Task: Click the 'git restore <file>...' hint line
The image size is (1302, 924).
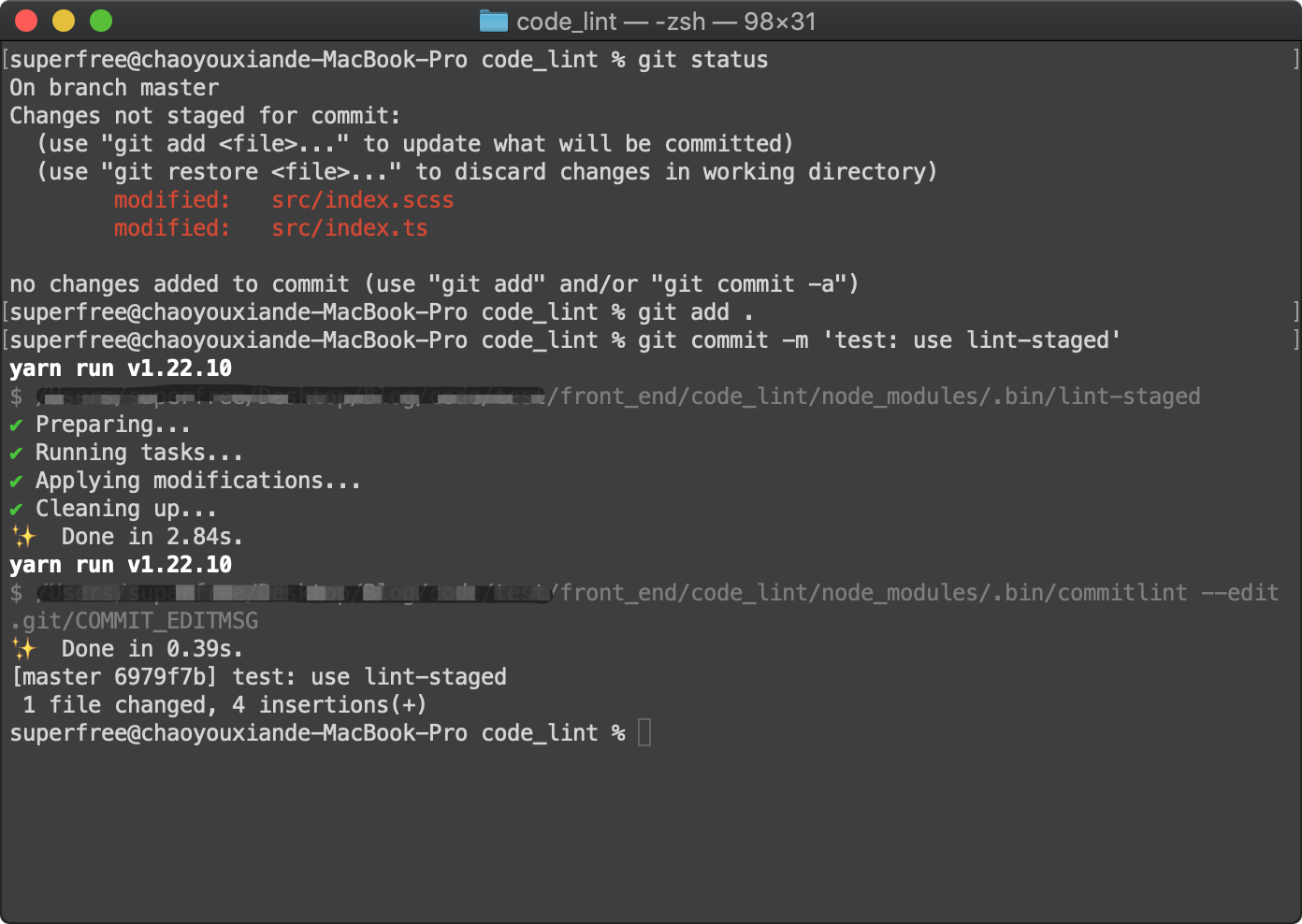Action: point(486,172)
